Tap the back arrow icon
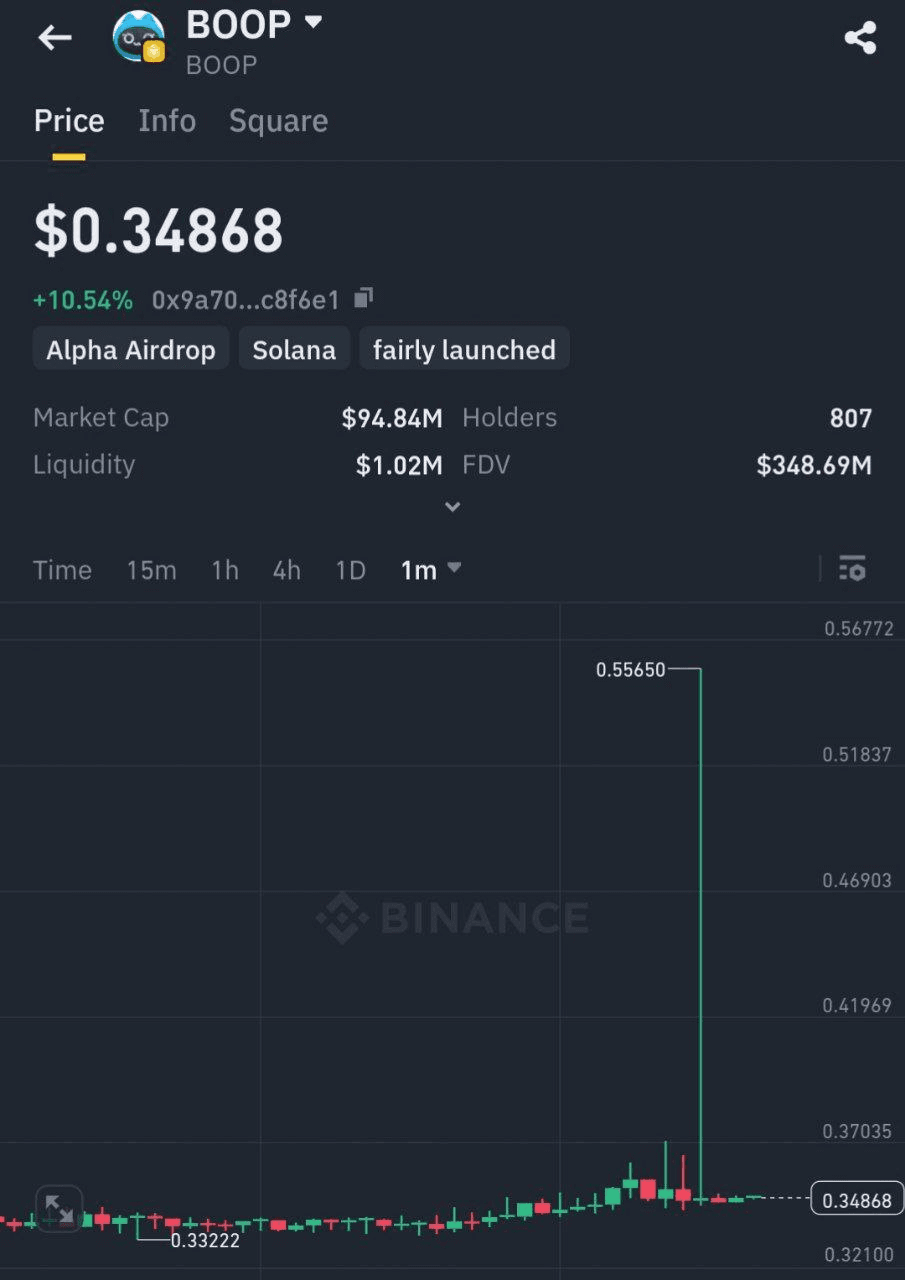The width and height of the screenshot is (905, 1280). (x=55, y=38)
